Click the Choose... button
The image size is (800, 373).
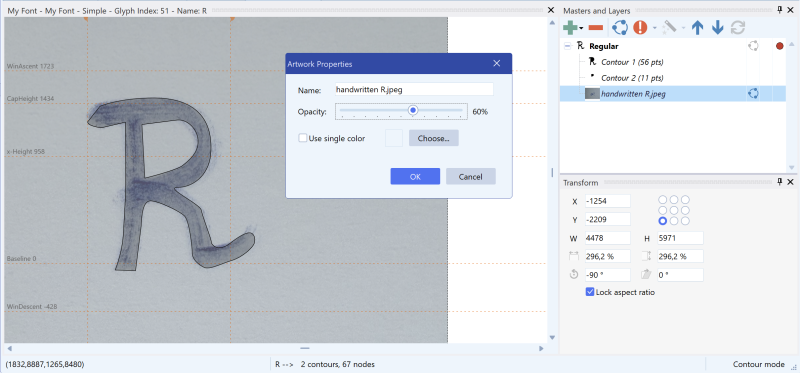pos(434,138)
